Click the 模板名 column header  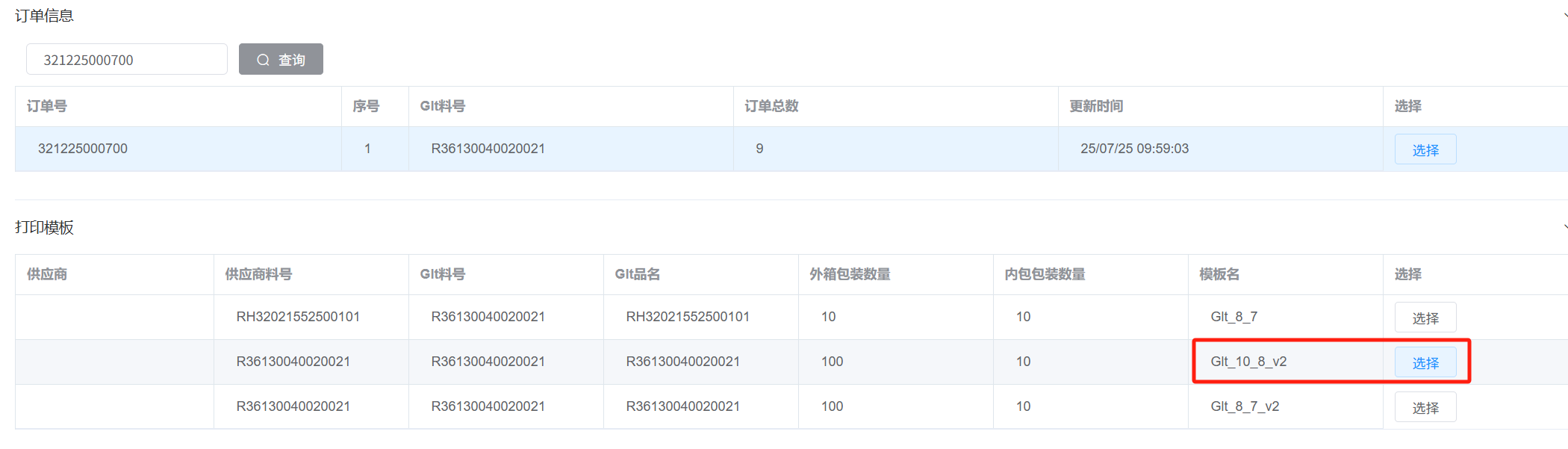coord(1219,274)
